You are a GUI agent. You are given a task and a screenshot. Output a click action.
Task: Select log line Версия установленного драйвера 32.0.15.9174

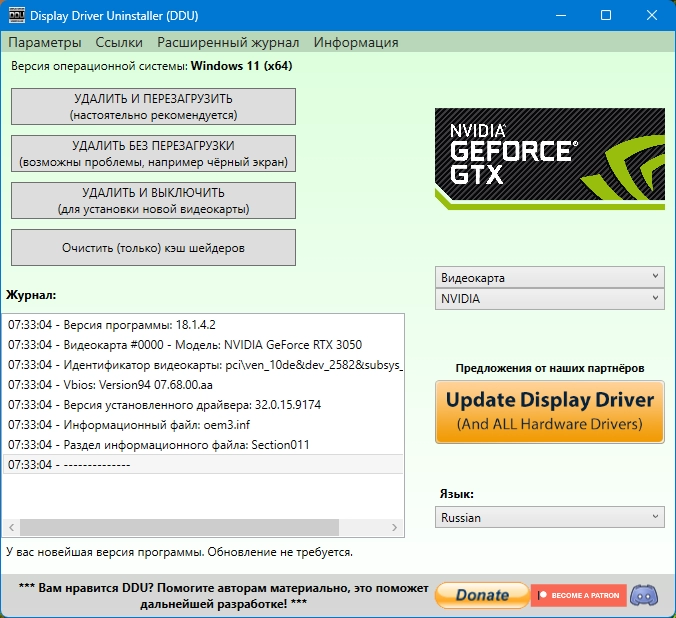[x=203, y=405]
